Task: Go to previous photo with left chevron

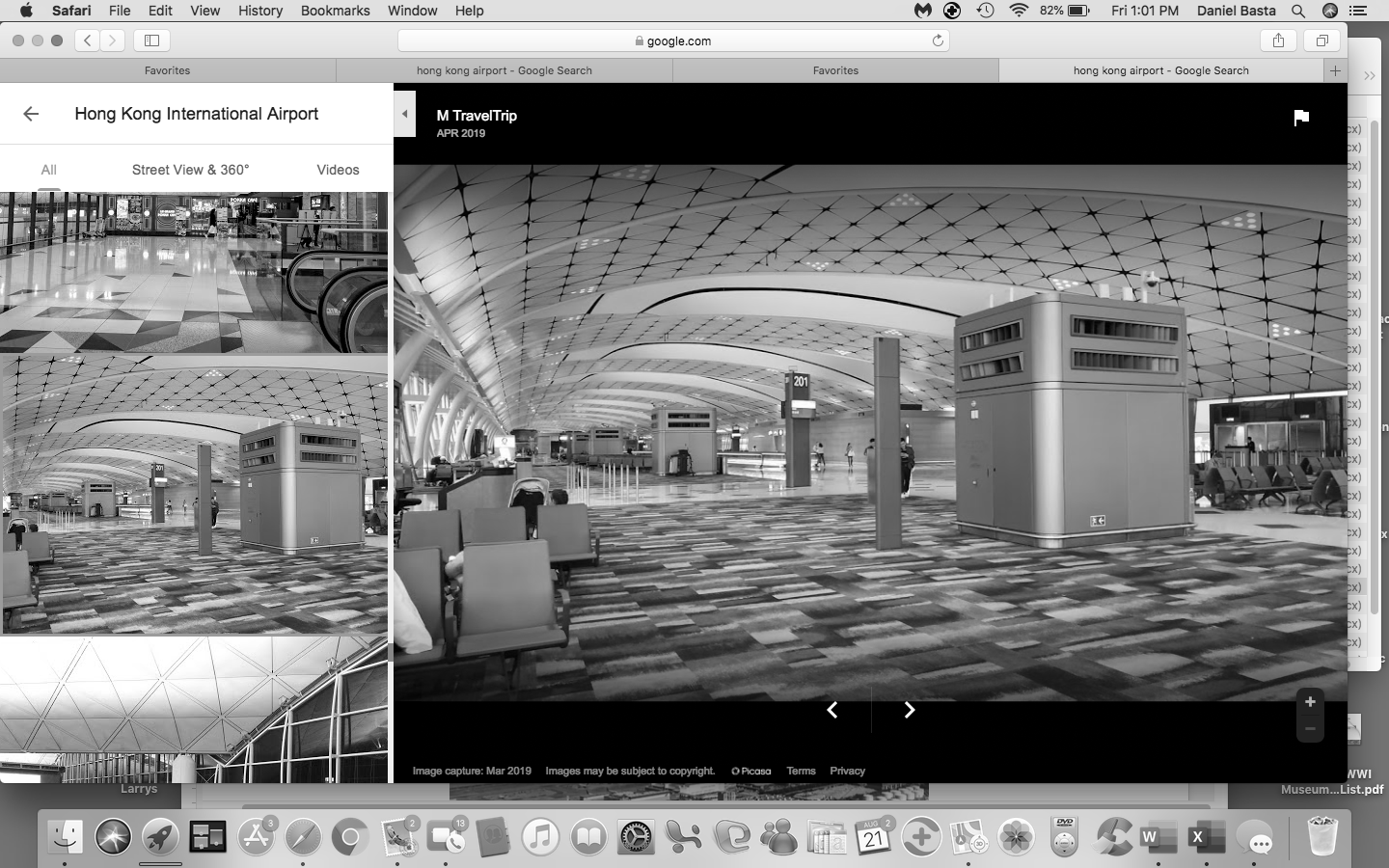Action: tap(832, 710)
